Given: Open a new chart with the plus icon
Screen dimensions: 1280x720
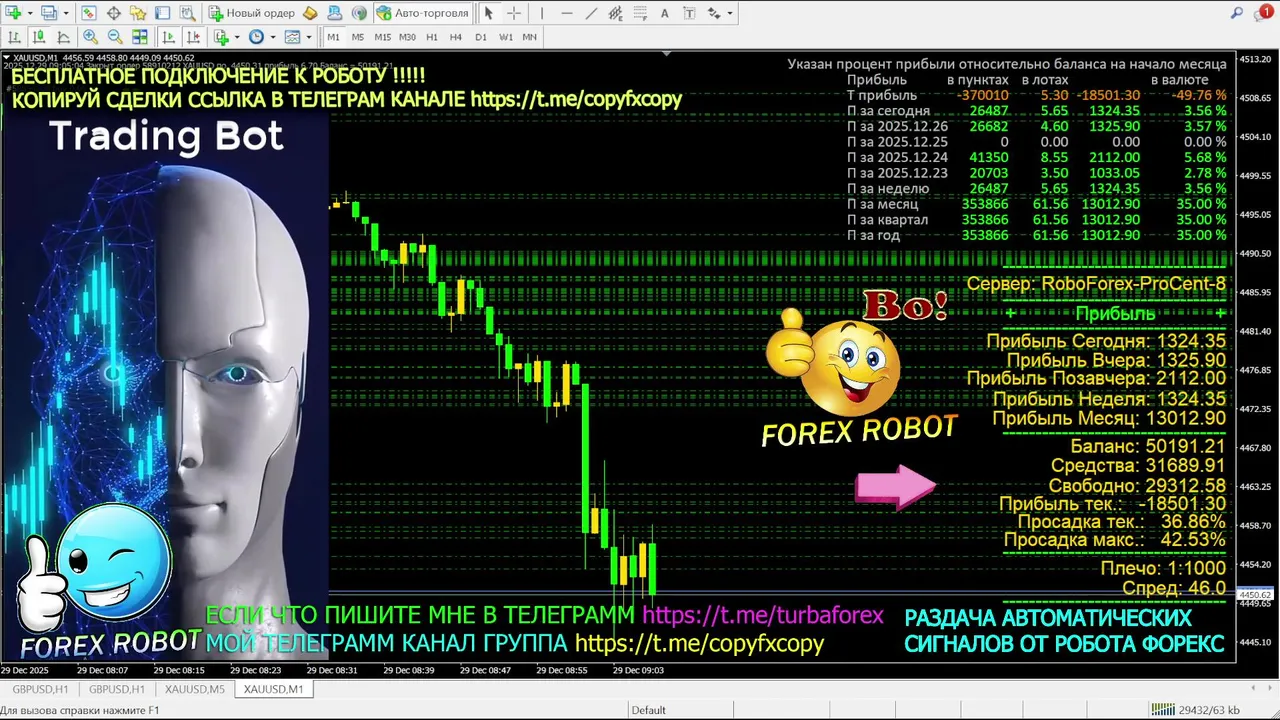Looking at the screenshot, I should (x=13, y=13).
